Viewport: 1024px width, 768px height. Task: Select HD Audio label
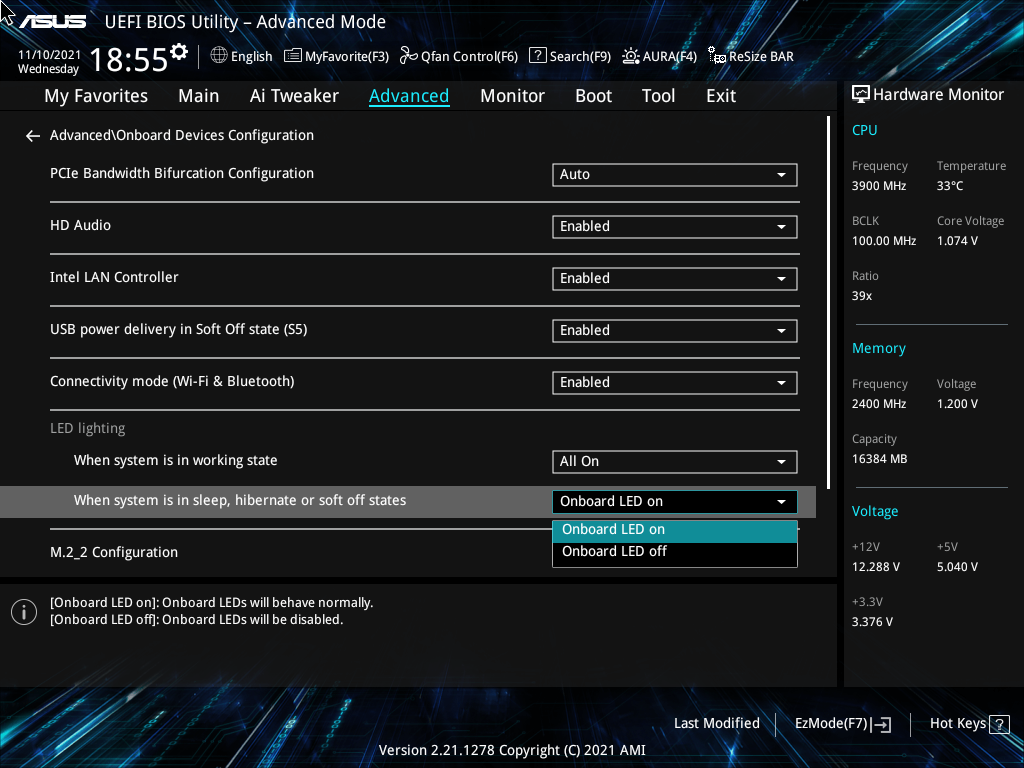80,225
